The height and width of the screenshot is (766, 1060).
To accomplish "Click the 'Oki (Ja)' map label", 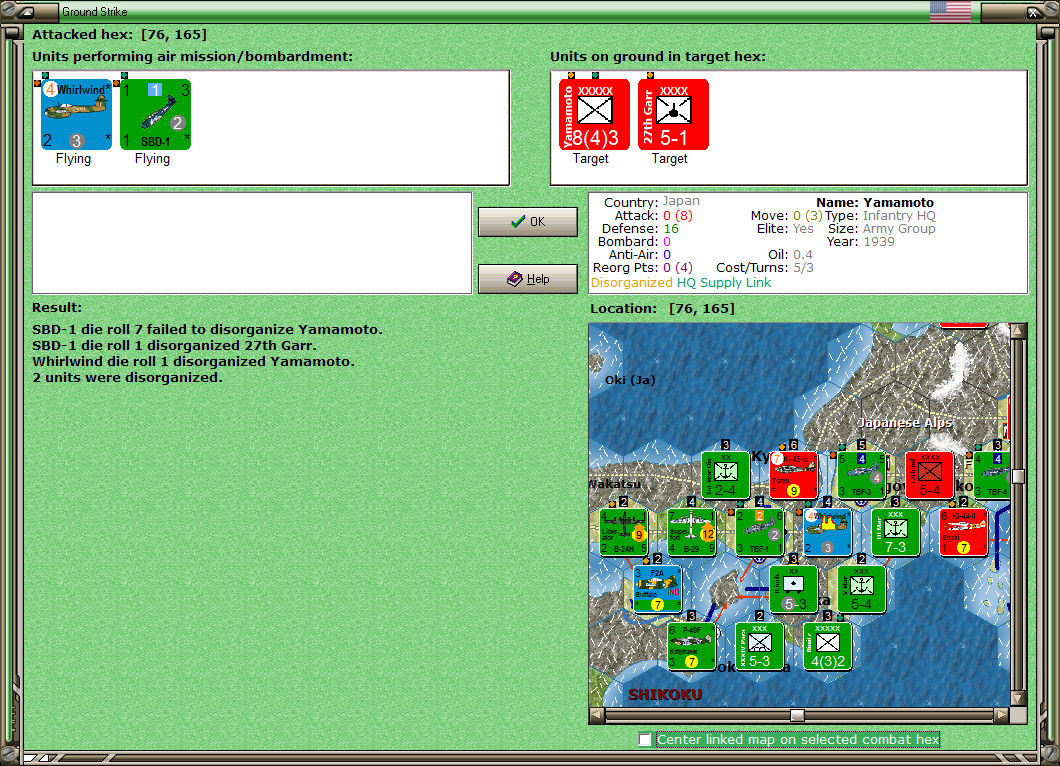I will point(630,380).
